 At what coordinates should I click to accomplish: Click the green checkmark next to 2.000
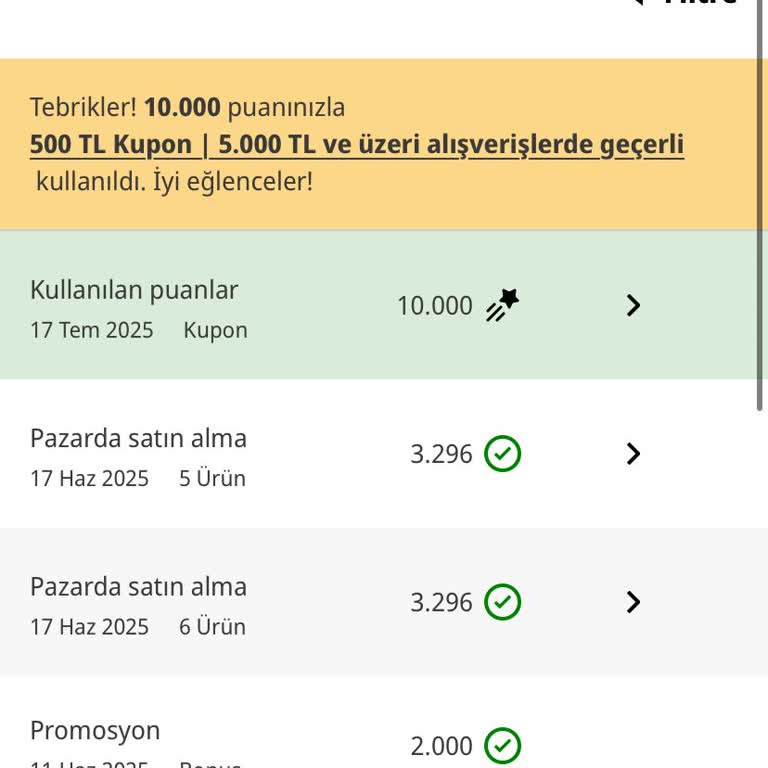click(502, 745)
